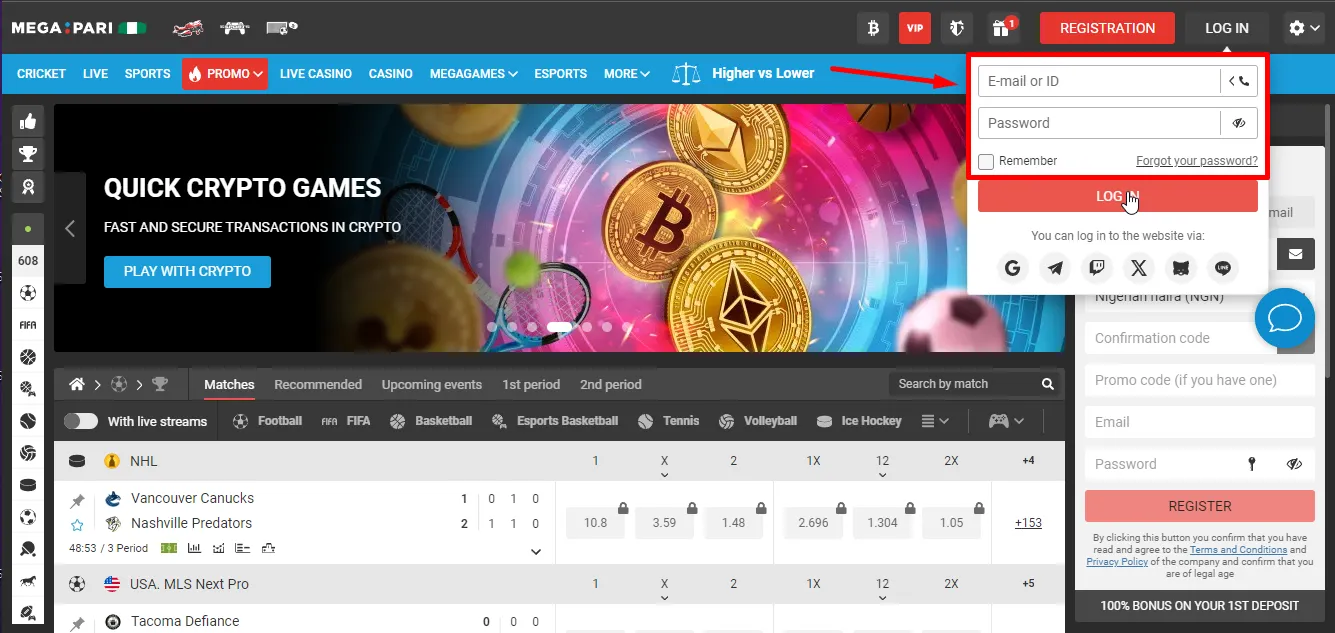Screen dimensions: 1335x633
Task: Open LIVE CASINO menu item
Action: [315, 74]
